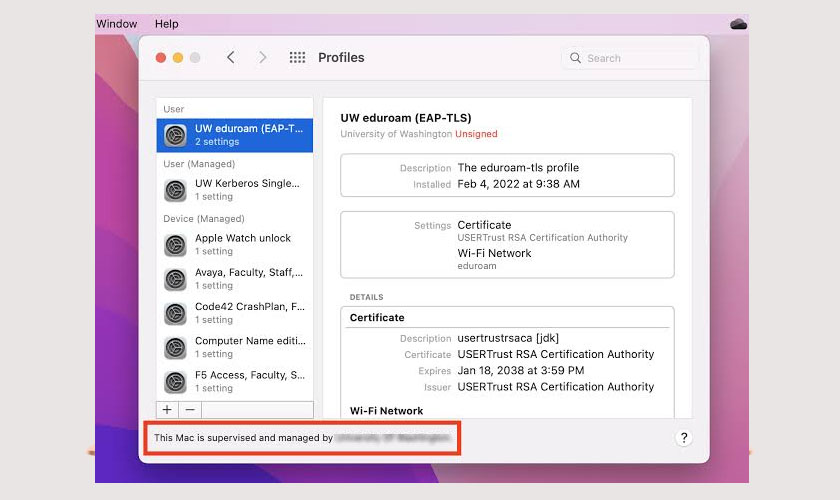
Task: Click the F5 Access profile gear icon
Action: tap(175, 382)
